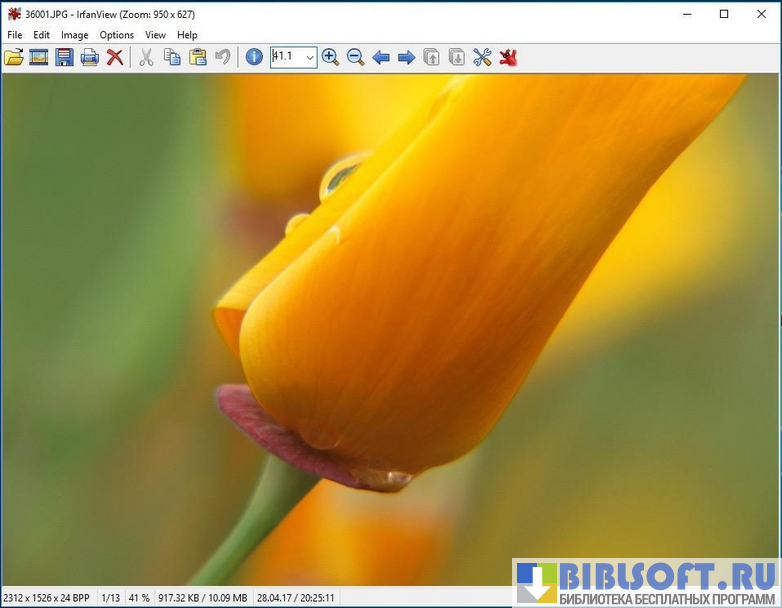Open the Image menu
782x608 pixels.
coord(75,35)
